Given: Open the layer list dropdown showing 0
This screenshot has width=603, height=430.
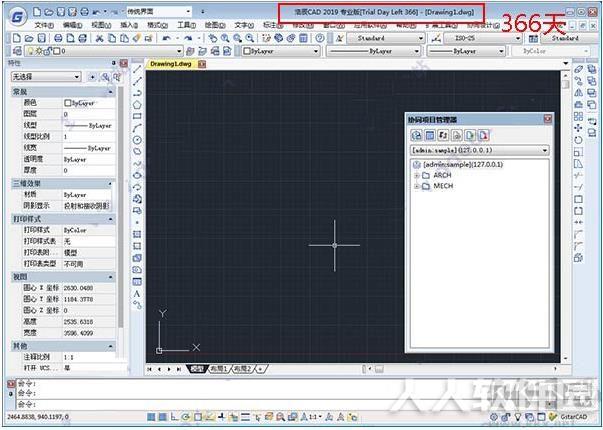Looking at the screenshot, I should (x=103, y=51).
